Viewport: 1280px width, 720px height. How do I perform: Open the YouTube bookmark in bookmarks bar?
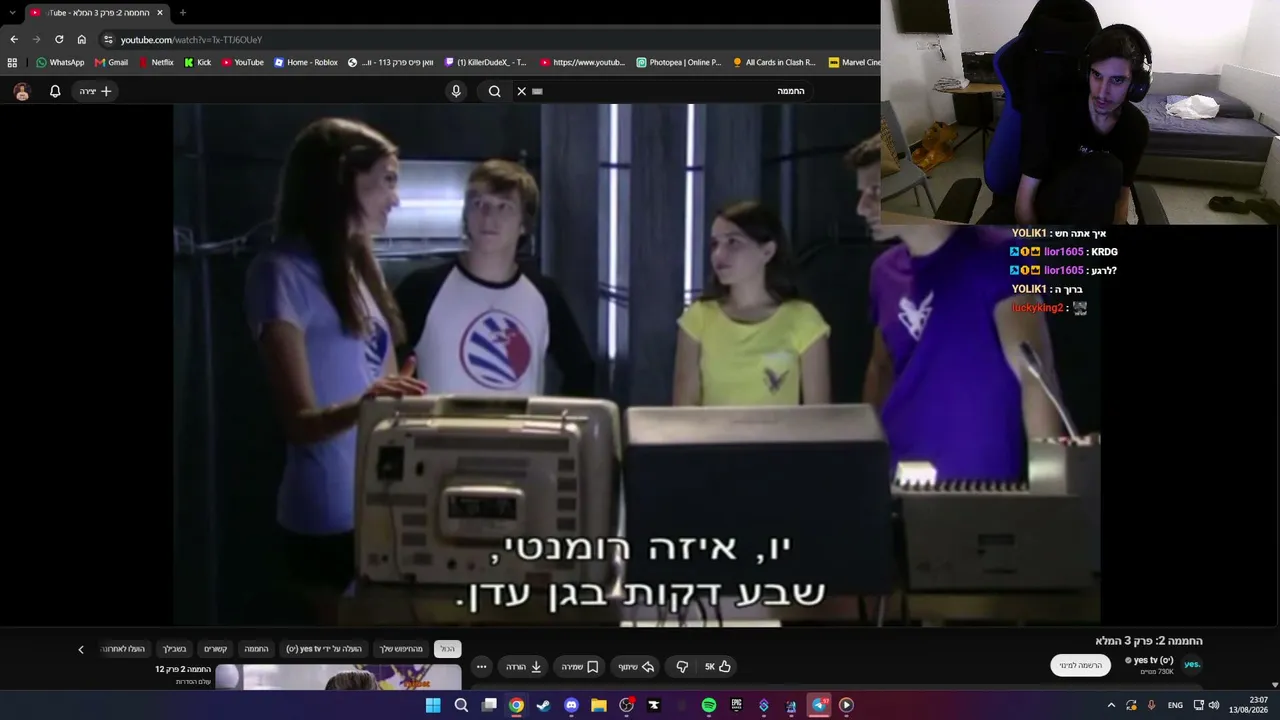click(x=242, y=62)
